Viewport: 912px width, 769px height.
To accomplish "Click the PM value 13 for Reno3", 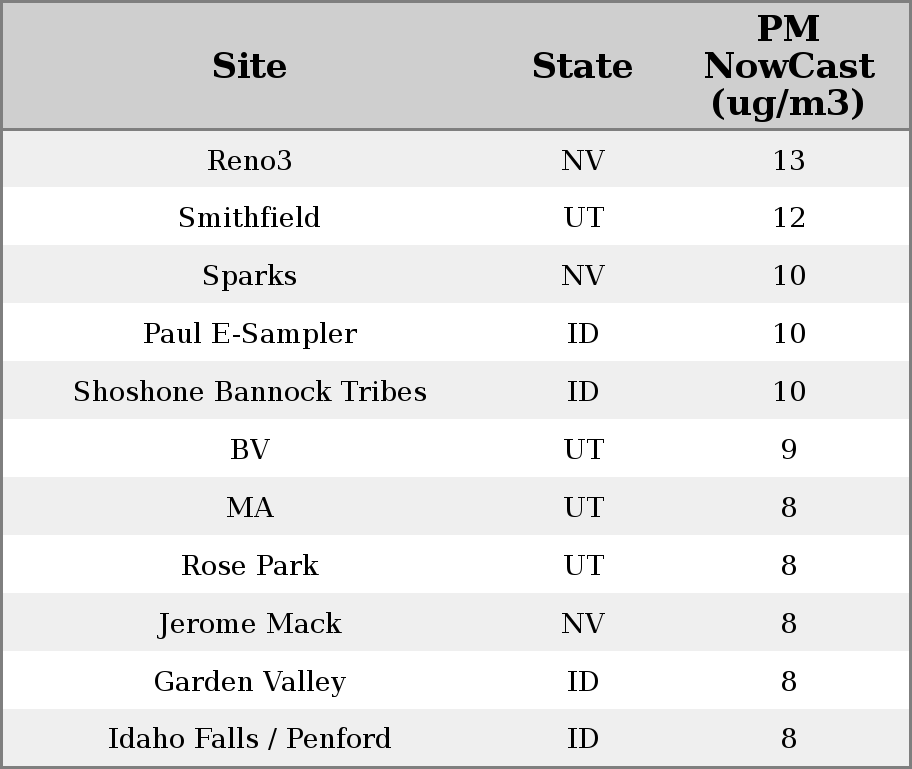I will 788,160.
